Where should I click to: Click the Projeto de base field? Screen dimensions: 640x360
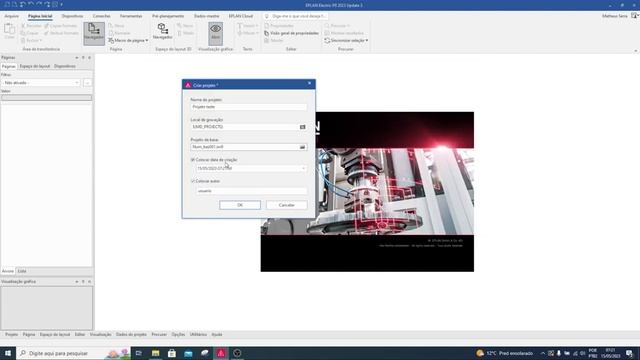(x=244, y=147)
